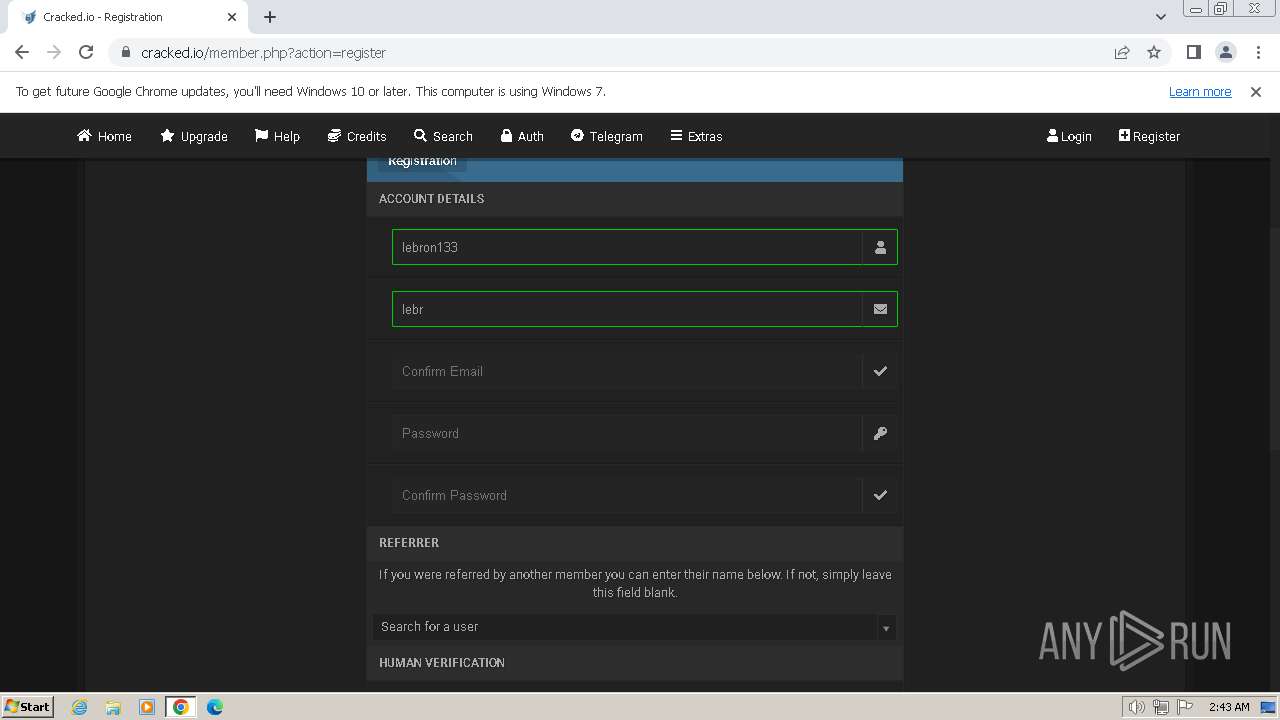Open the Help menu item

277,136
